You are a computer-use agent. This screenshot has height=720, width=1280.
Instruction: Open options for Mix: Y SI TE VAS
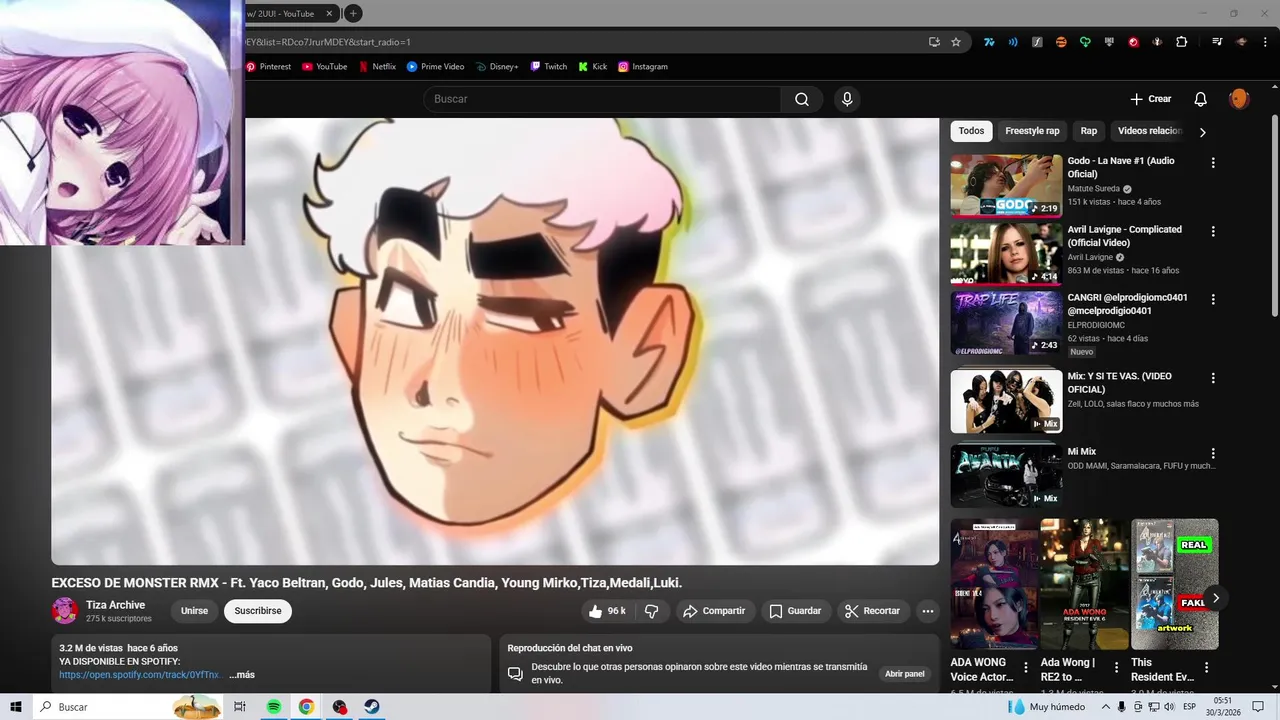click(1213, 378)
